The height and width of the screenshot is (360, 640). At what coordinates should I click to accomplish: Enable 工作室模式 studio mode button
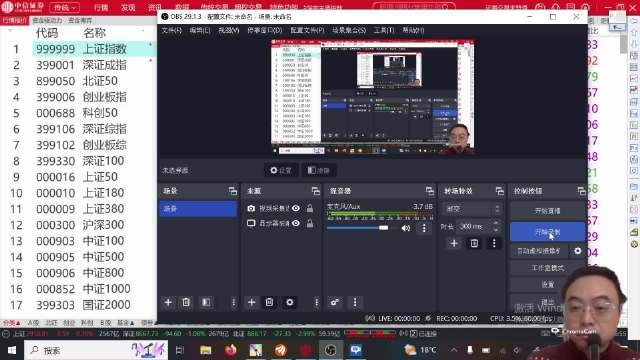547,268
